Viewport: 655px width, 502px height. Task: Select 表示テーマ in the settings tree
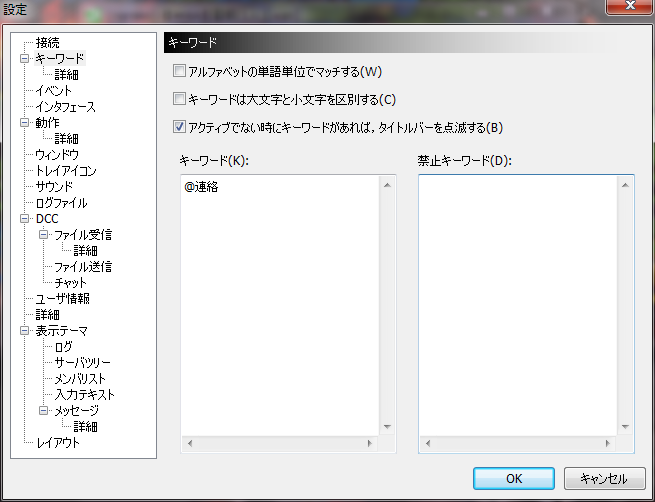click(x=61, y=331)
